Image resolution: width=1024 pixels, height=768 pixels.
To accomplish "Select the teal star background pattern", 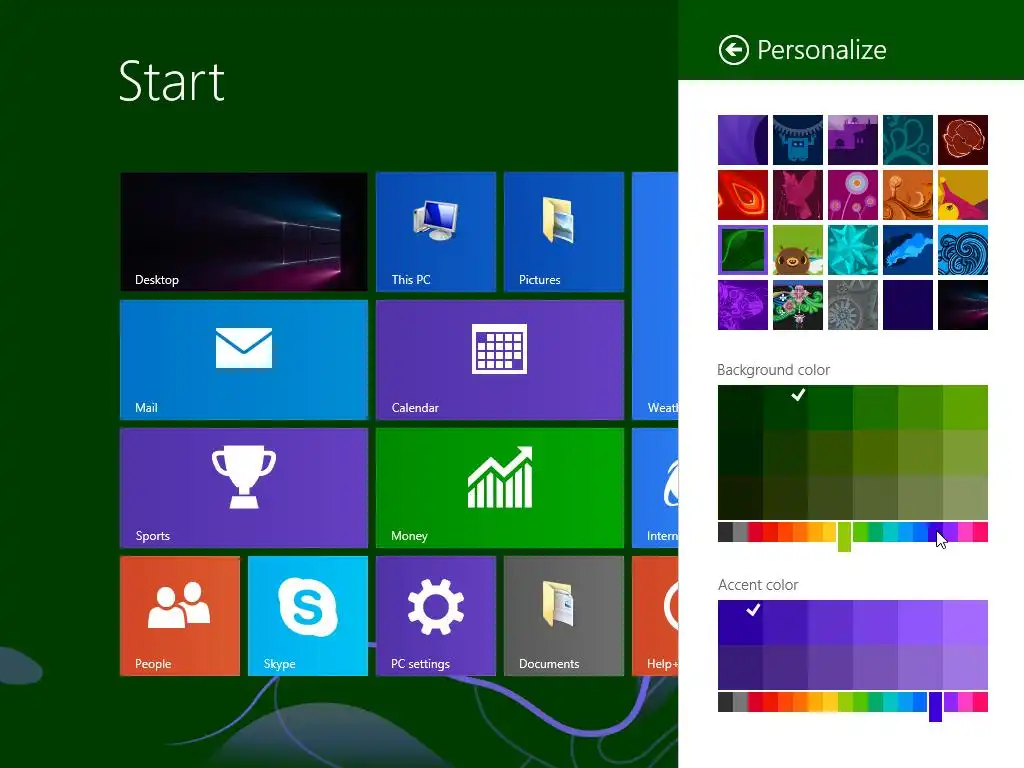I will [x=852, y=250].
